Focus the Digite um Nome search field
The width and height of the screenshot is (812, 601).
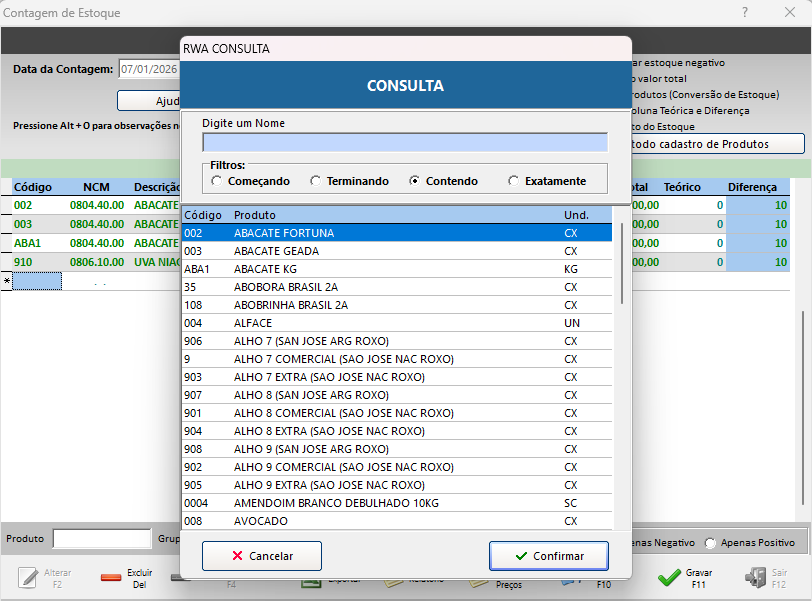(x=404, y=142)
